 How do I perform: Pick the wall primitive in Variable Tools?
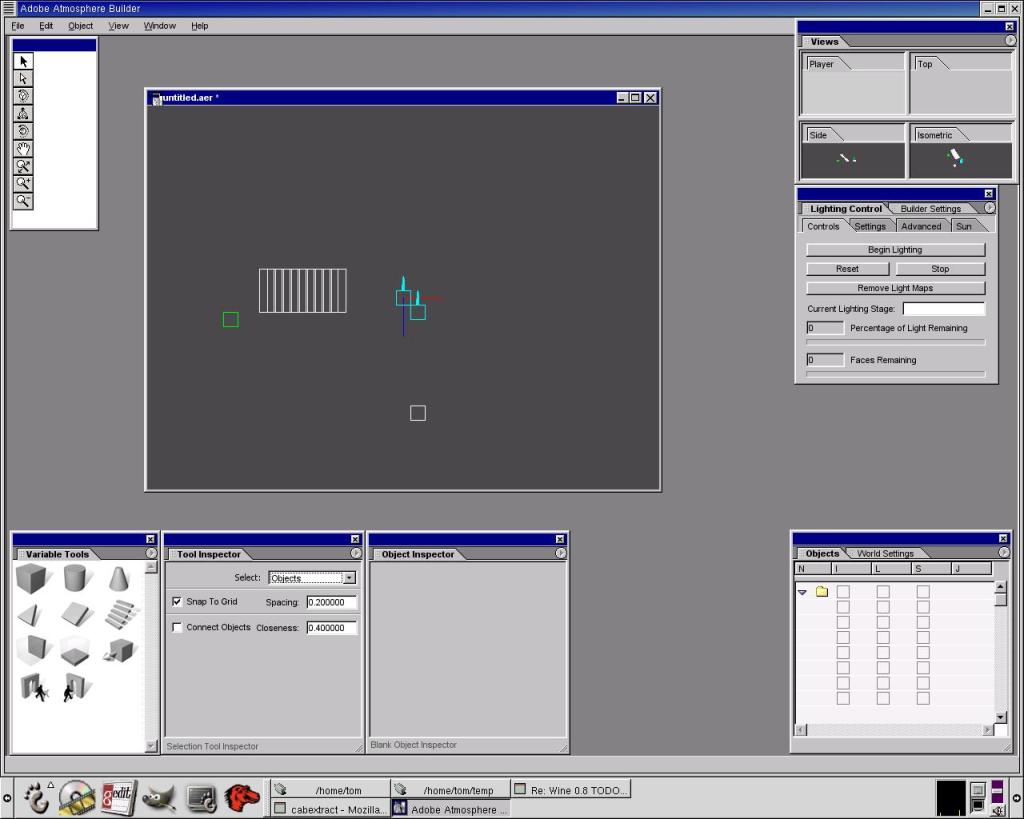tap(33, 649)
